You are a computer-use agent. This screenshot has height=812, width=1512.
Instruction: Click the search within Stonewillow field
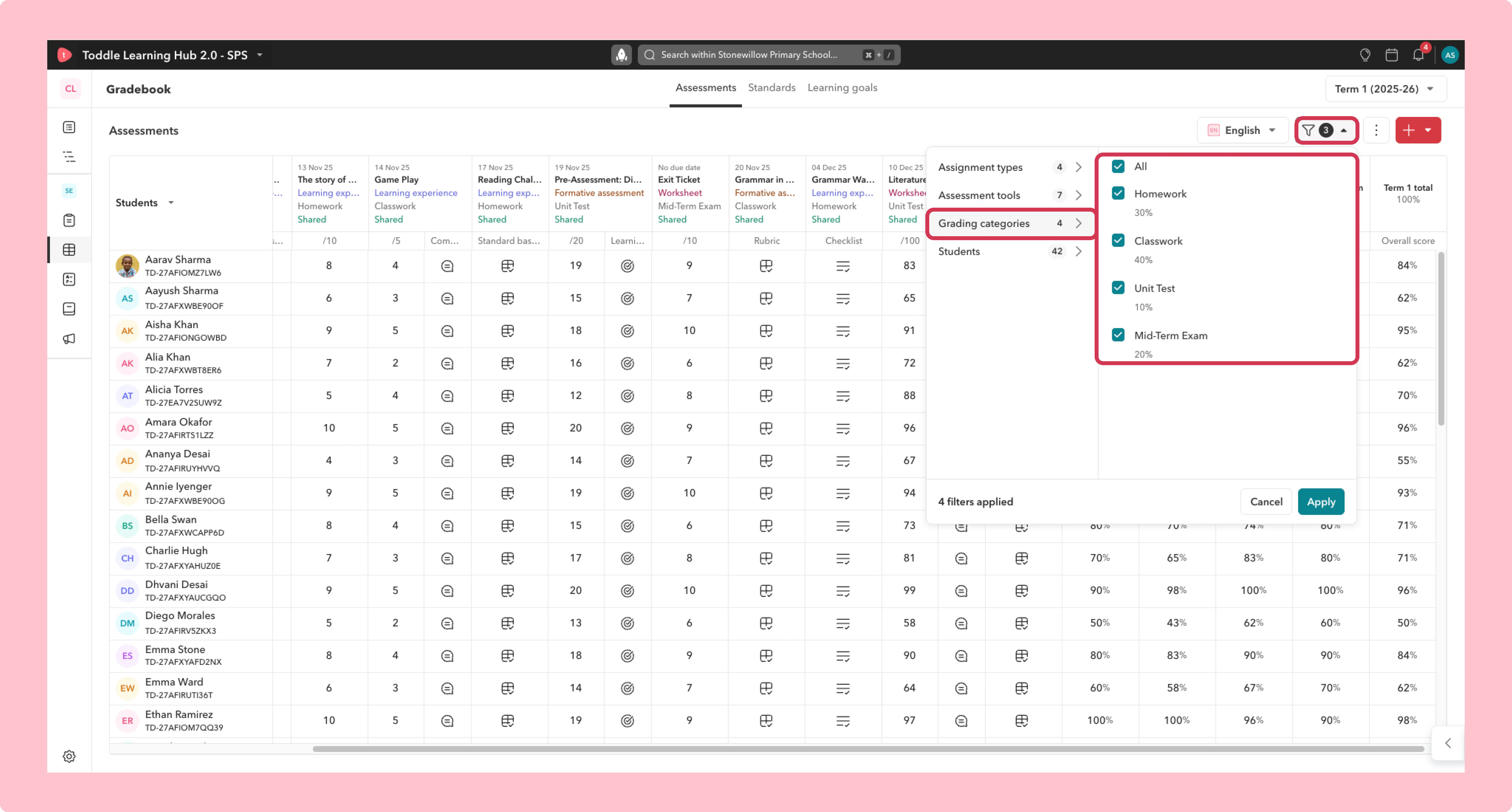tap(769, 55)
